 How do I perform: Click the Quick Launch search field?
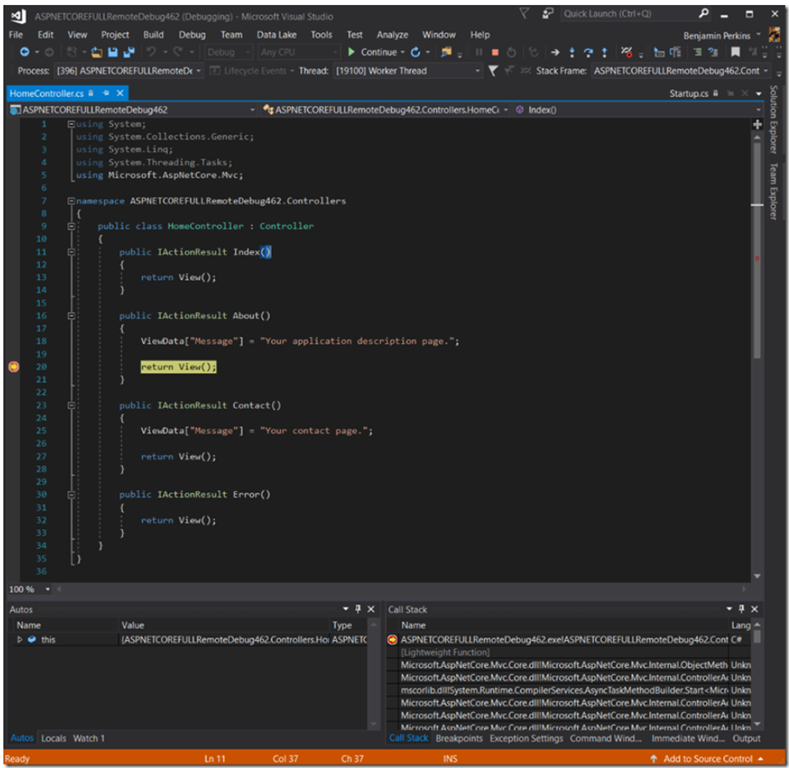point(629,14)
